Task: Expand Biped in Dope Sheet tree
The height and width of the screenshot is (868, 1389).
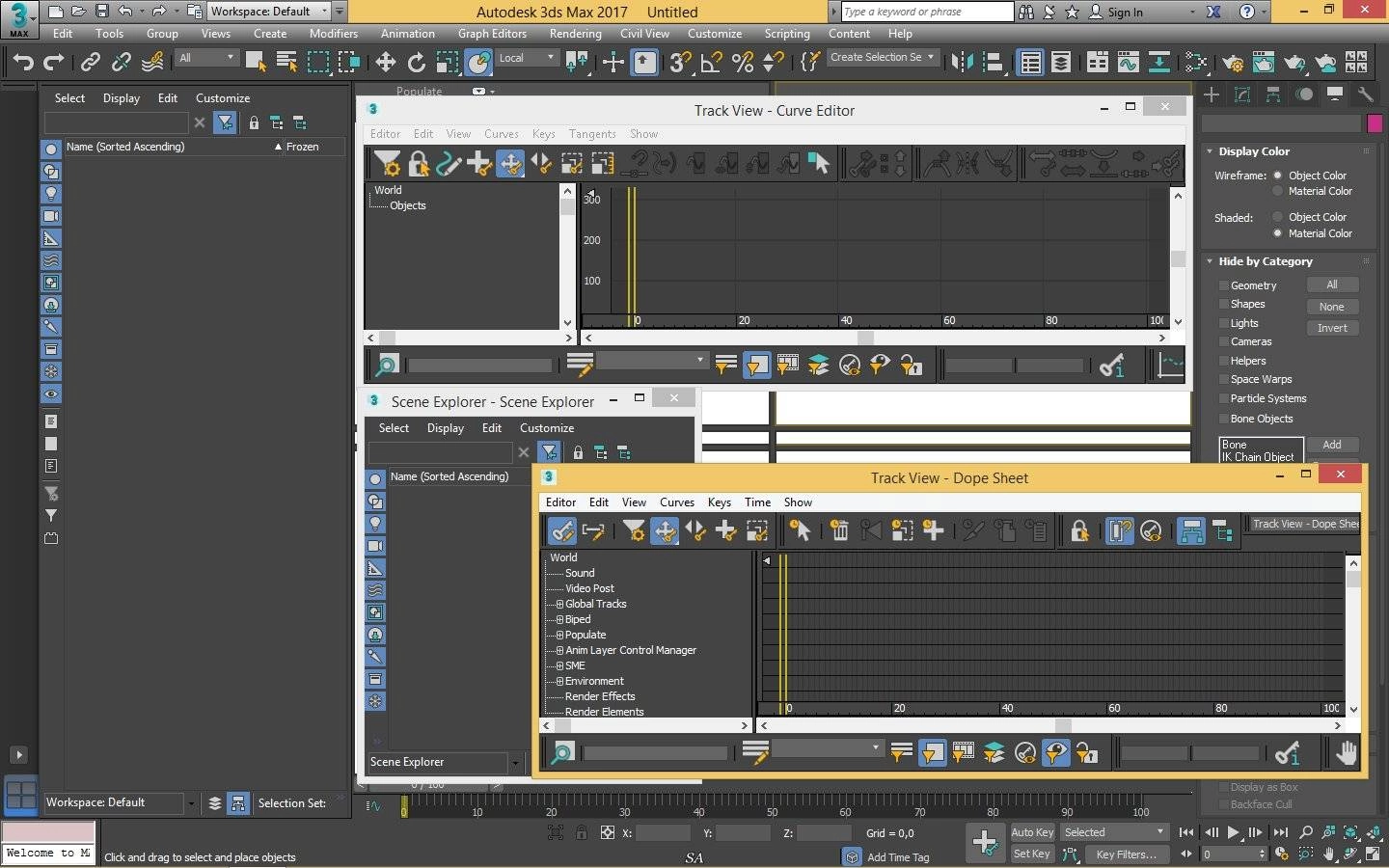Action: (x=559, y=619)
